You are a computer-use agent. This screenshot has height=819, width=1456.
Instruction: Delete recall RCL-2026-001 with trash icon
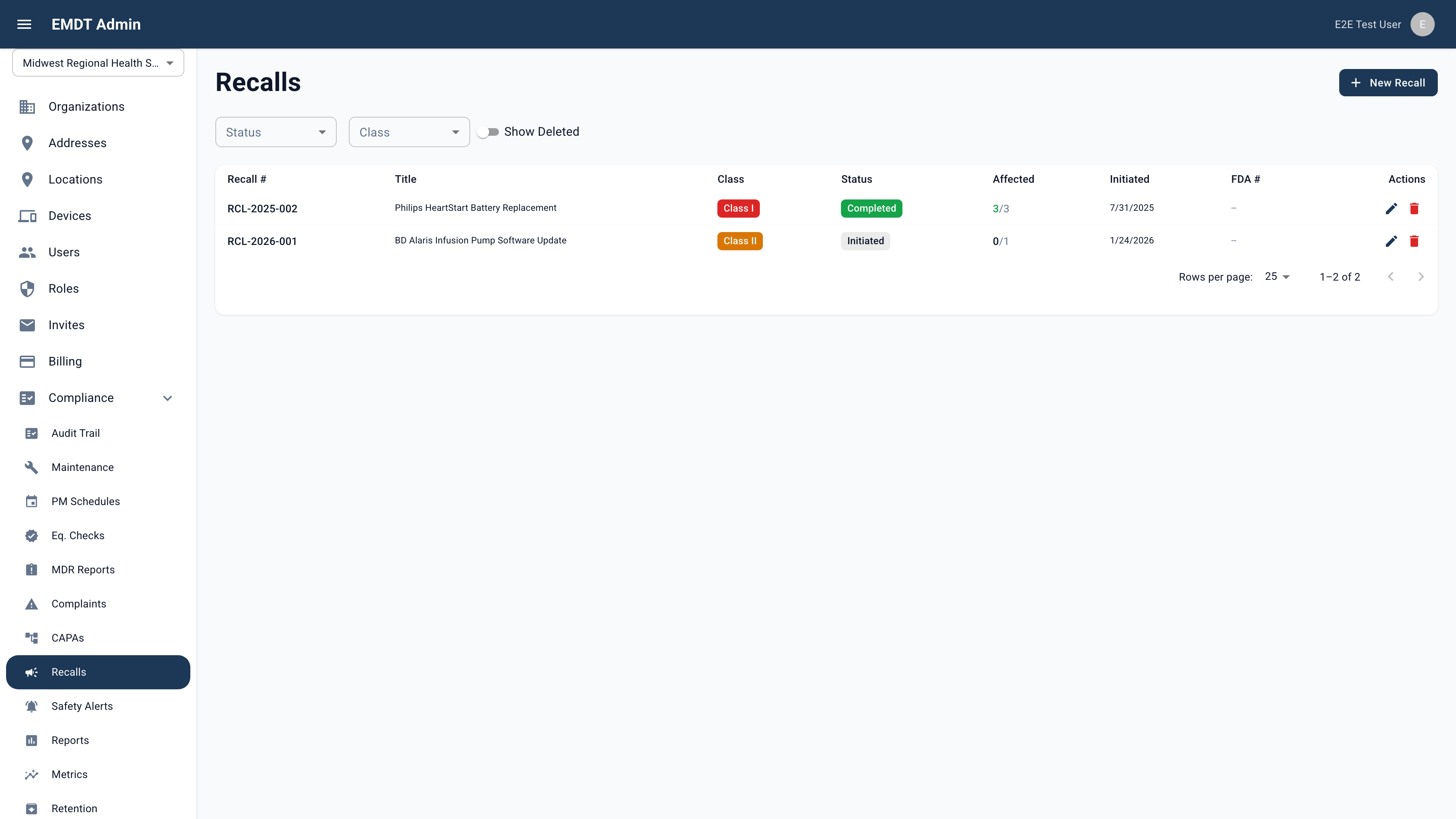point(1414,242)
